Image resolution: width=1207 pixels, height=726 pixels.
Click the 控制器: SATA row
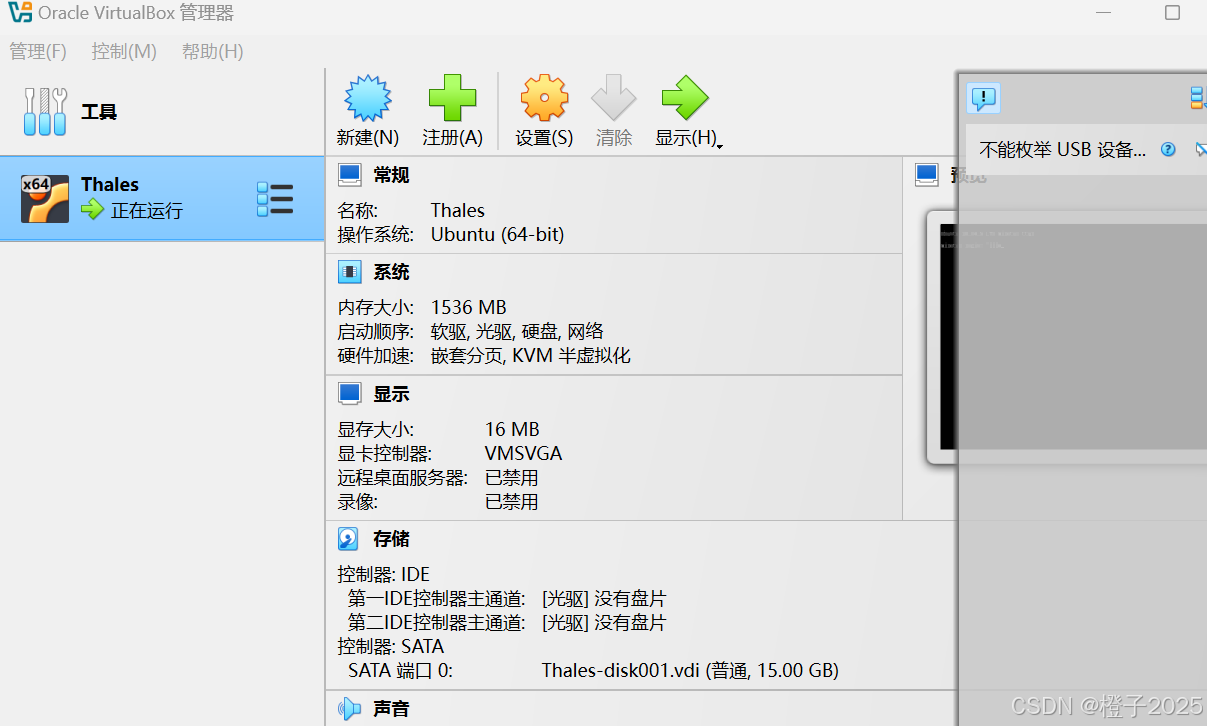(391, 646)
